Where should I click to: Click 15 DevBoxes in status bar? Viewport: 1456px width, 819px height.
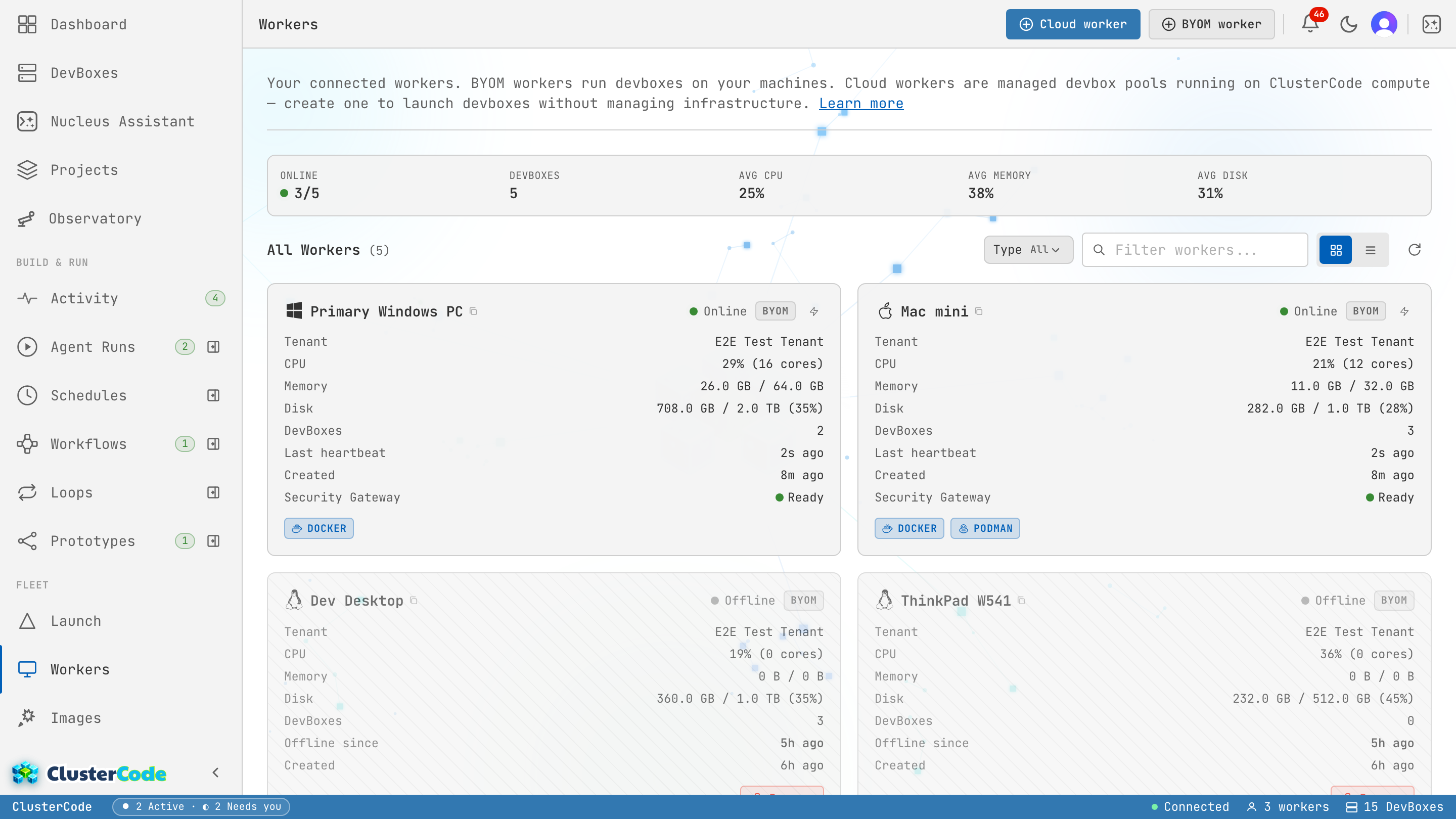click(x=1394, y=806)
